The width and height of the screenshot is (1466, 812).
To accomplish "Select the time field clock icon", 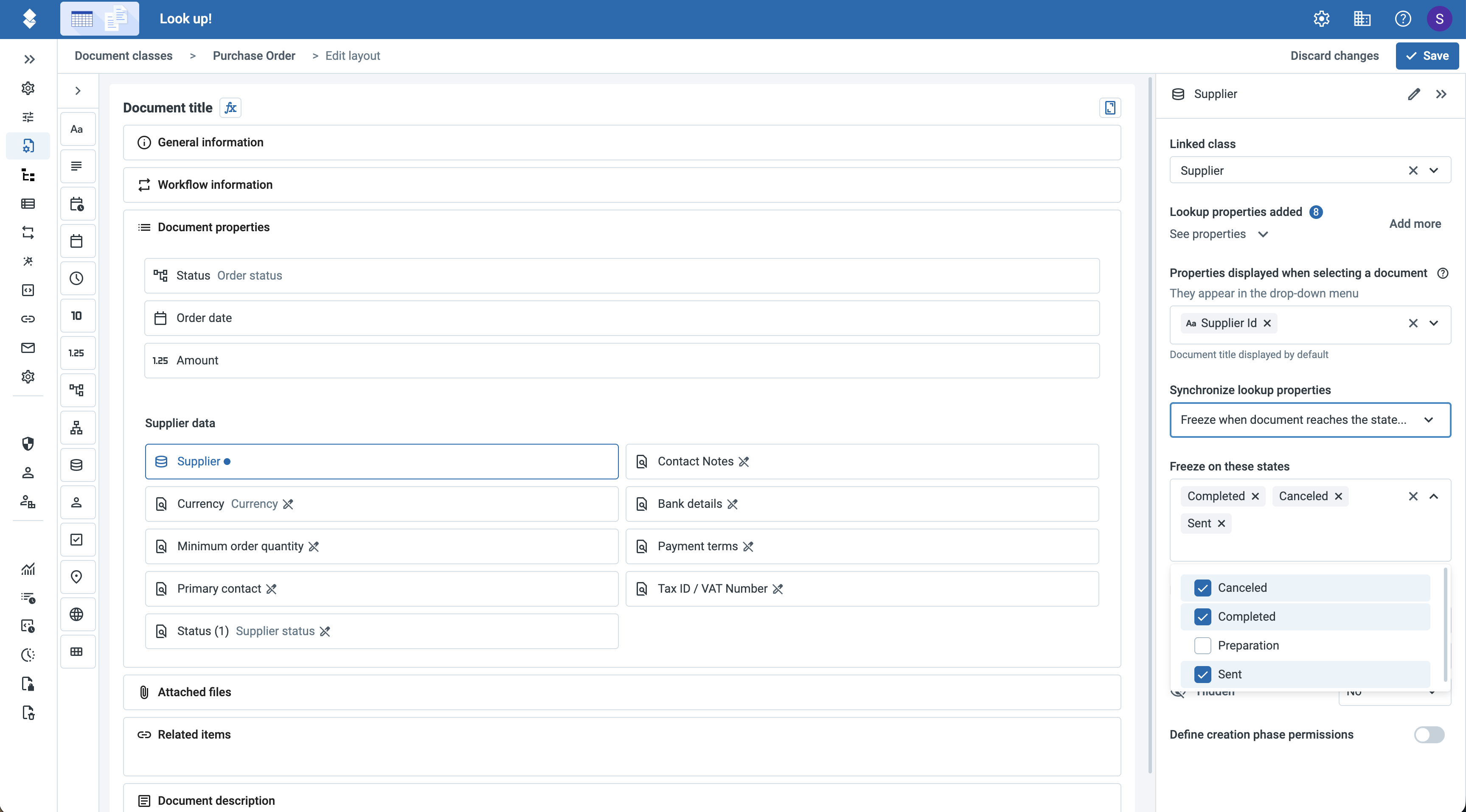I will click(77, 278).
